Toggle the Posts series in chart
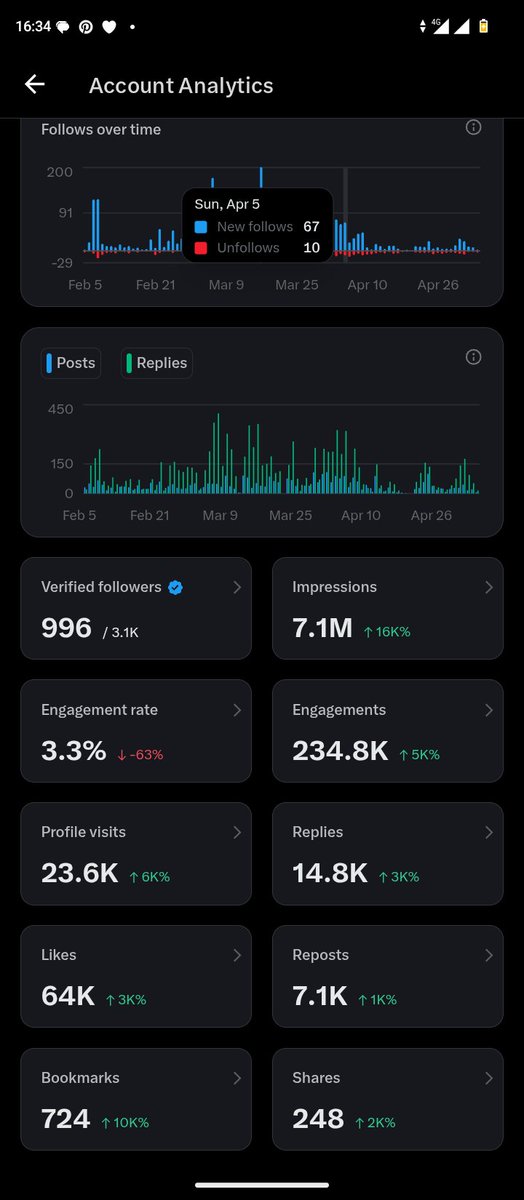Image resolution: width=524 pixels, height=1200 pixels. pos(71,363)
